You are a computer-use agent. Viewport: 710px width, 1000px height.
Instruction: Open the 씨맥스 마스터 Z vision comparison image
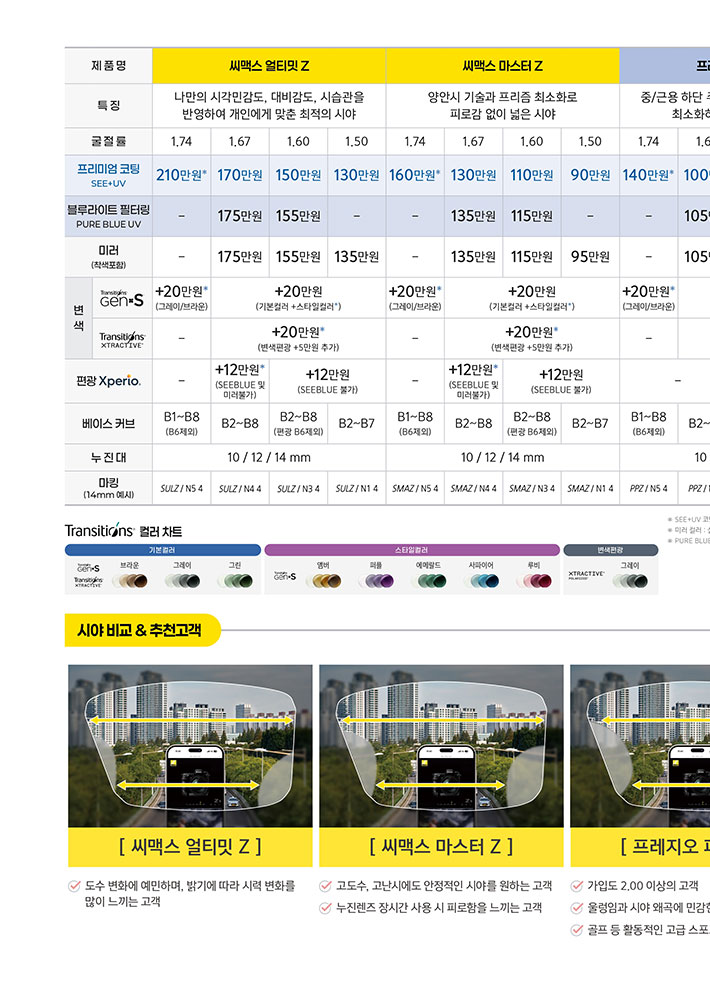coord(441,746)
